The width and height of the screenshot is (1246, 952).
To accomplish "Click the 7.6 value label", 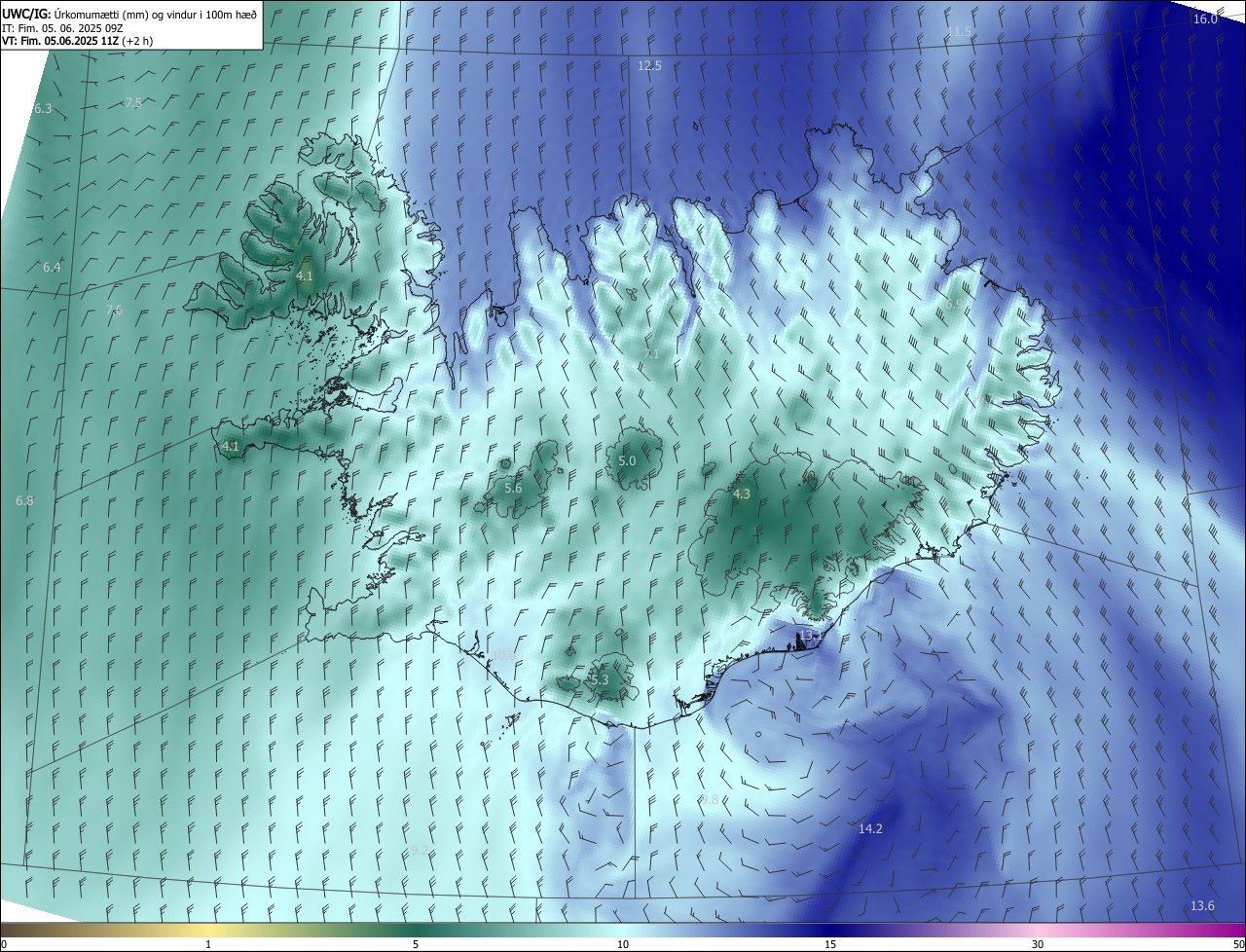I will pyautogui.click(x=114, y=311).
